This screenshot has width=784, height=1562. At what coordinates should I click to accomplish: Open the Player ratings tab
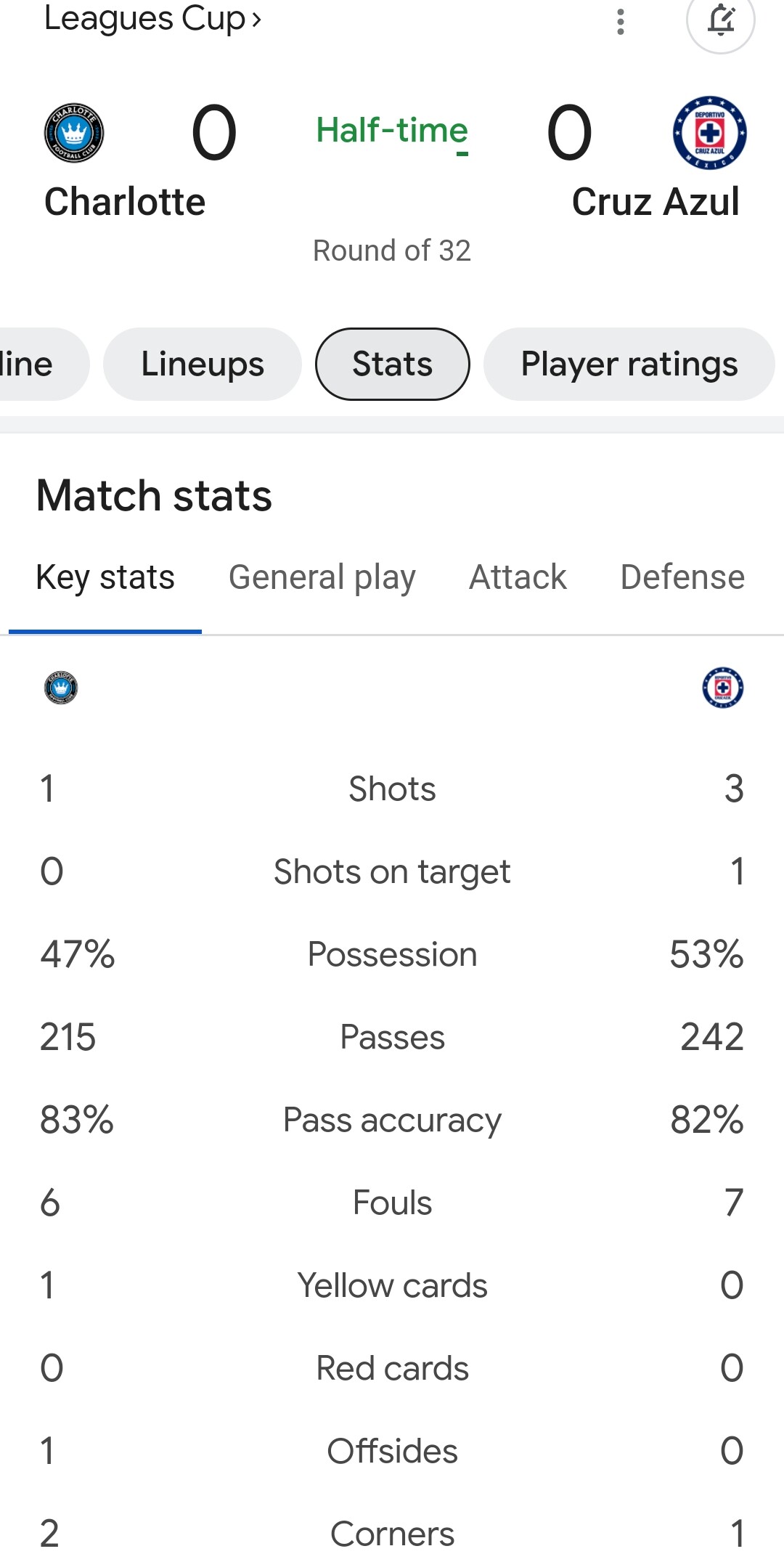click(629, 364)
